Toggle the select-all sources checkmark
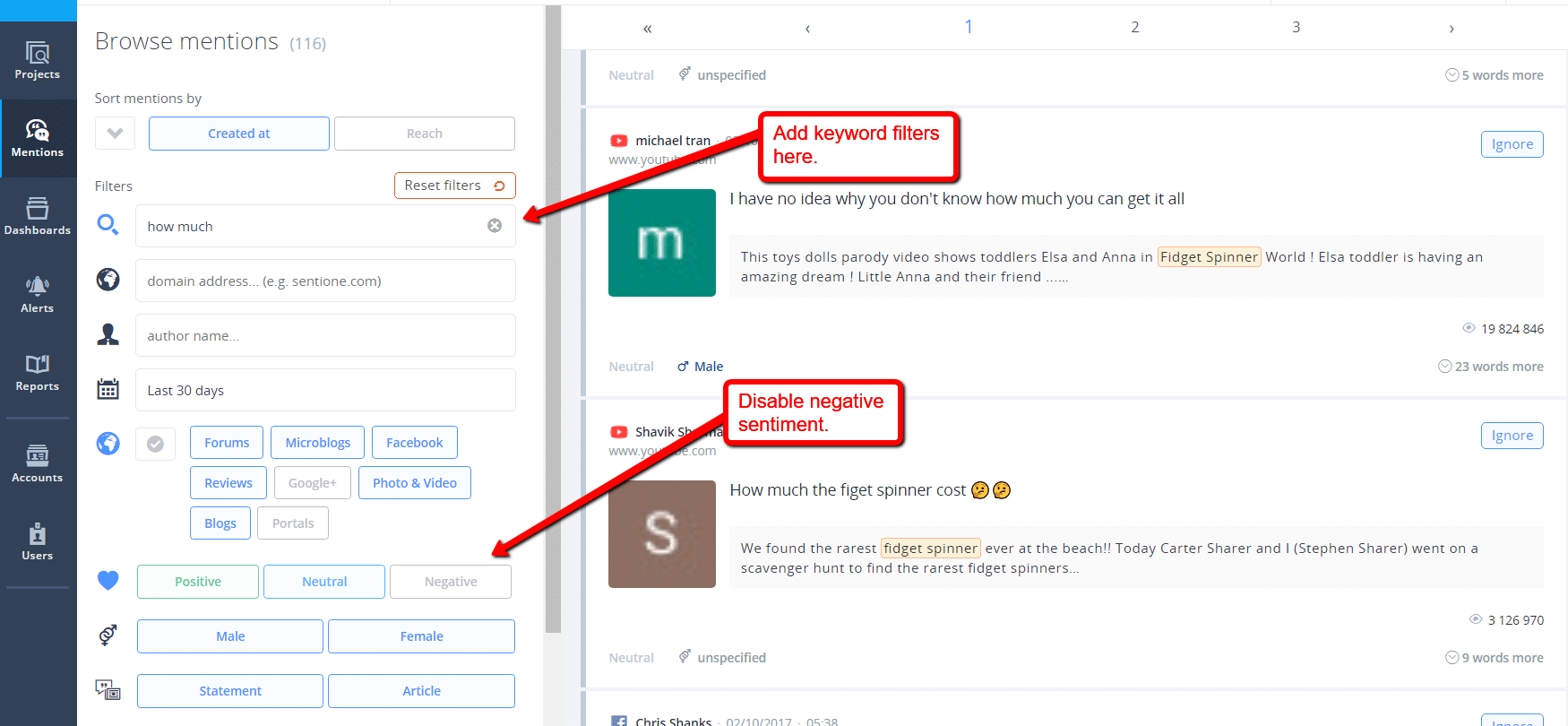1568x726 pixels. point(155,444)
